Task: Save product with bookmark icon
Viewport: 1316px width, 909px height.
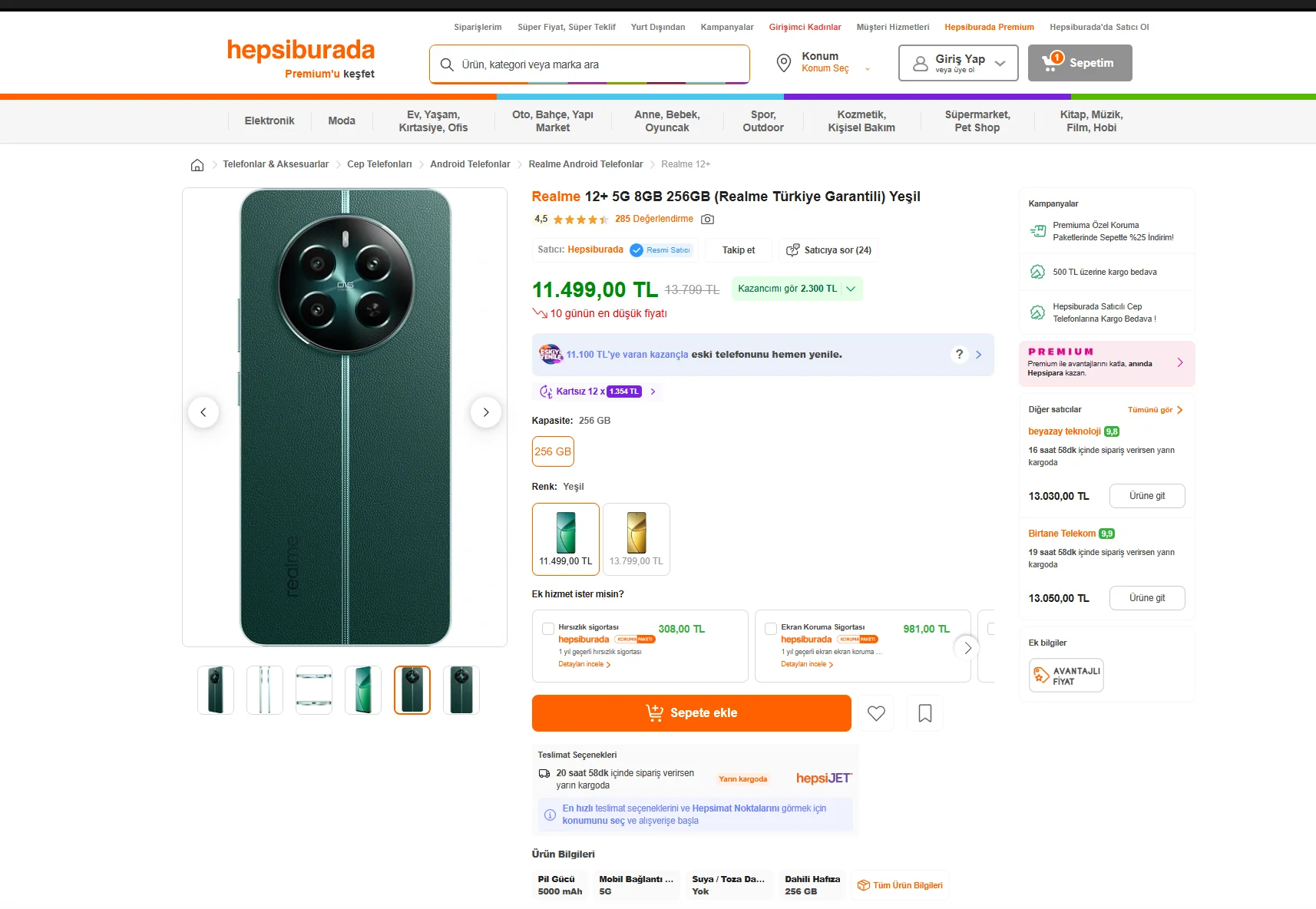Action: coord(925,713)
